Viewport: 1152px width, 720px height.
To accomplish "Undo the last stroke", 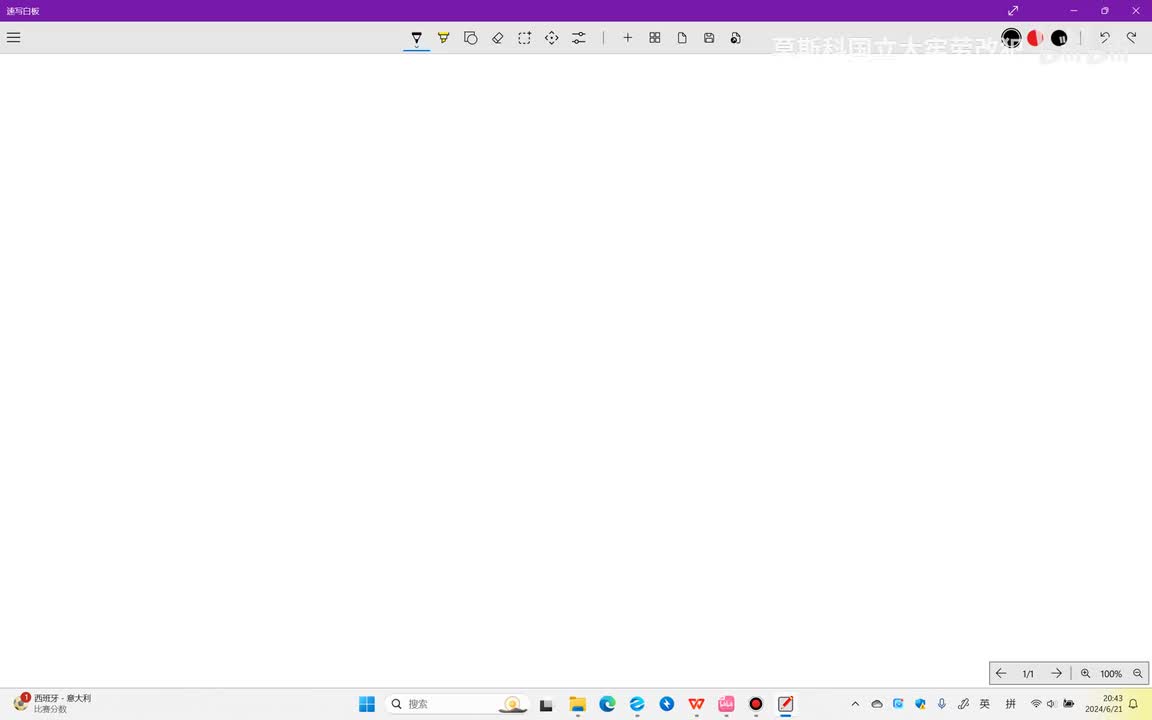I will (x=1104, y=37).
